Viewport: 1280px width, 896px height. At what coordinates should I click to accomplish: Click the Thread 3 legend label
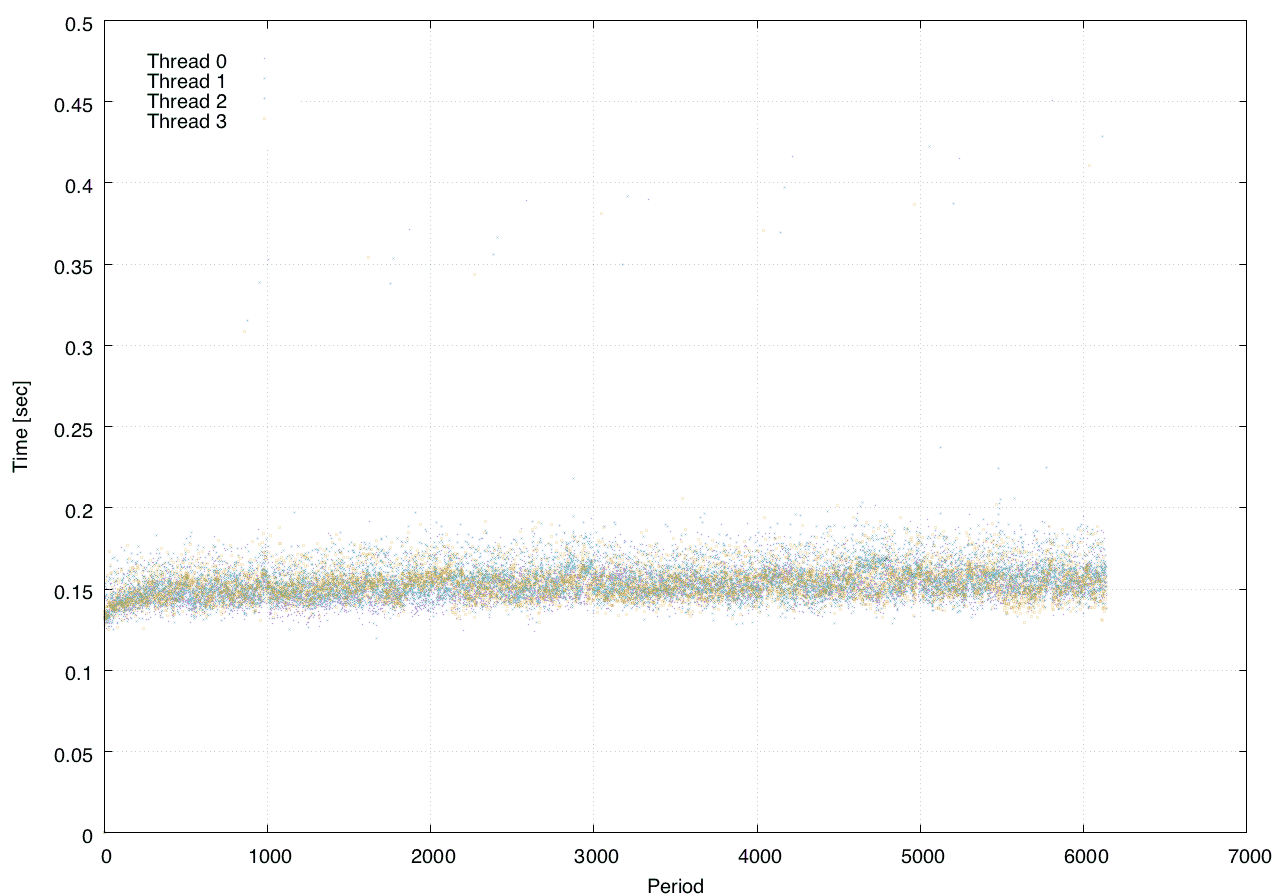187,122
